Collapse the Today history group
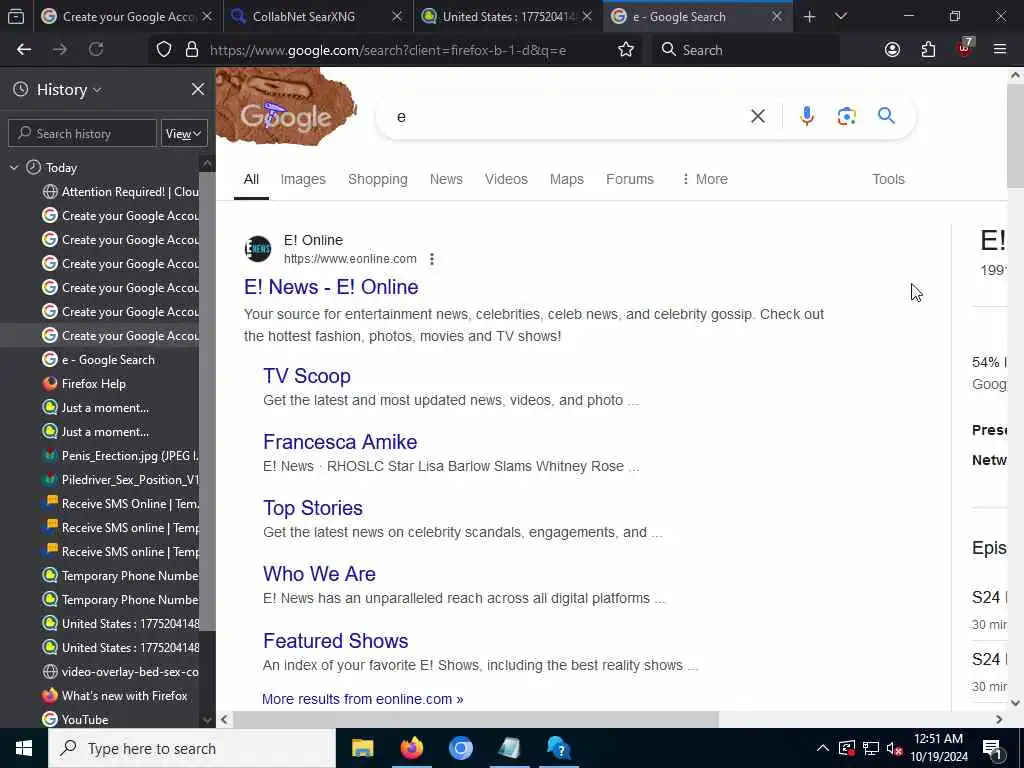 point(14,168)
